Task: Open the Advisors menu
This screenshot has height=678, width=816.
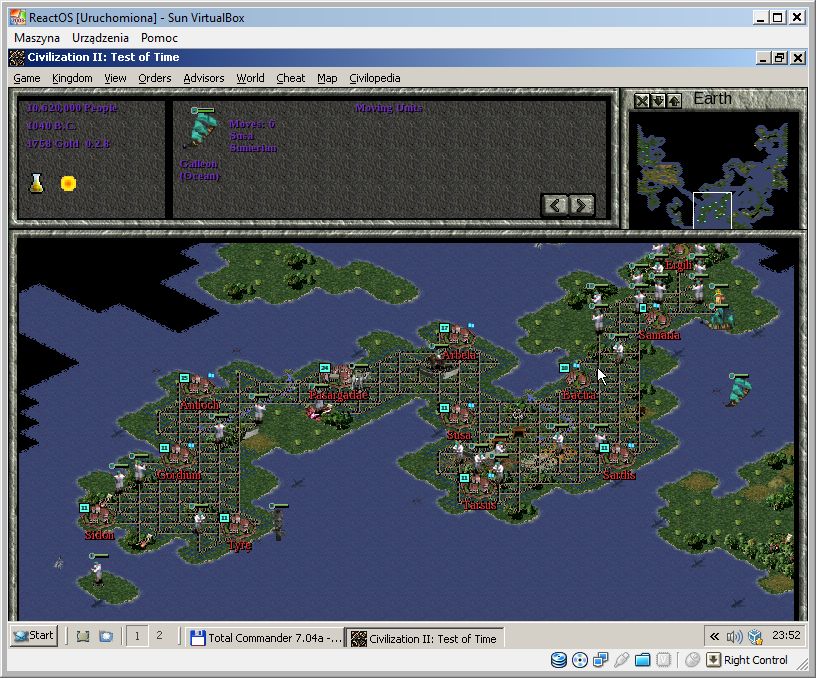Action: [204, 78]
